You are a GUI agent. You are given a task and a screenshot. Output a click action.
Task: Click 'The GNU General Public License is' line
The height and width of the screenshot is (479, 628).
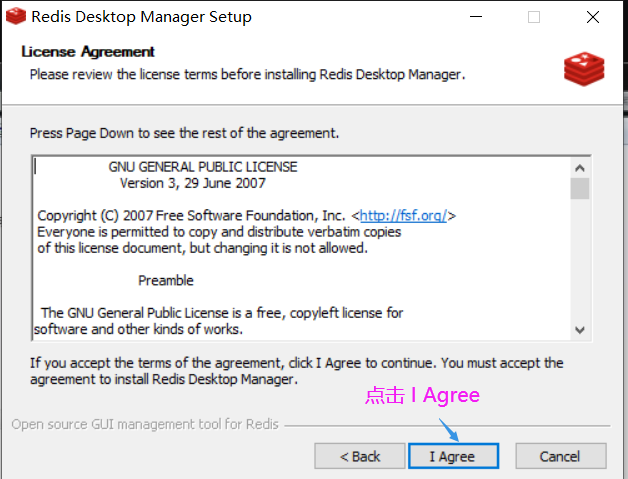222,313
